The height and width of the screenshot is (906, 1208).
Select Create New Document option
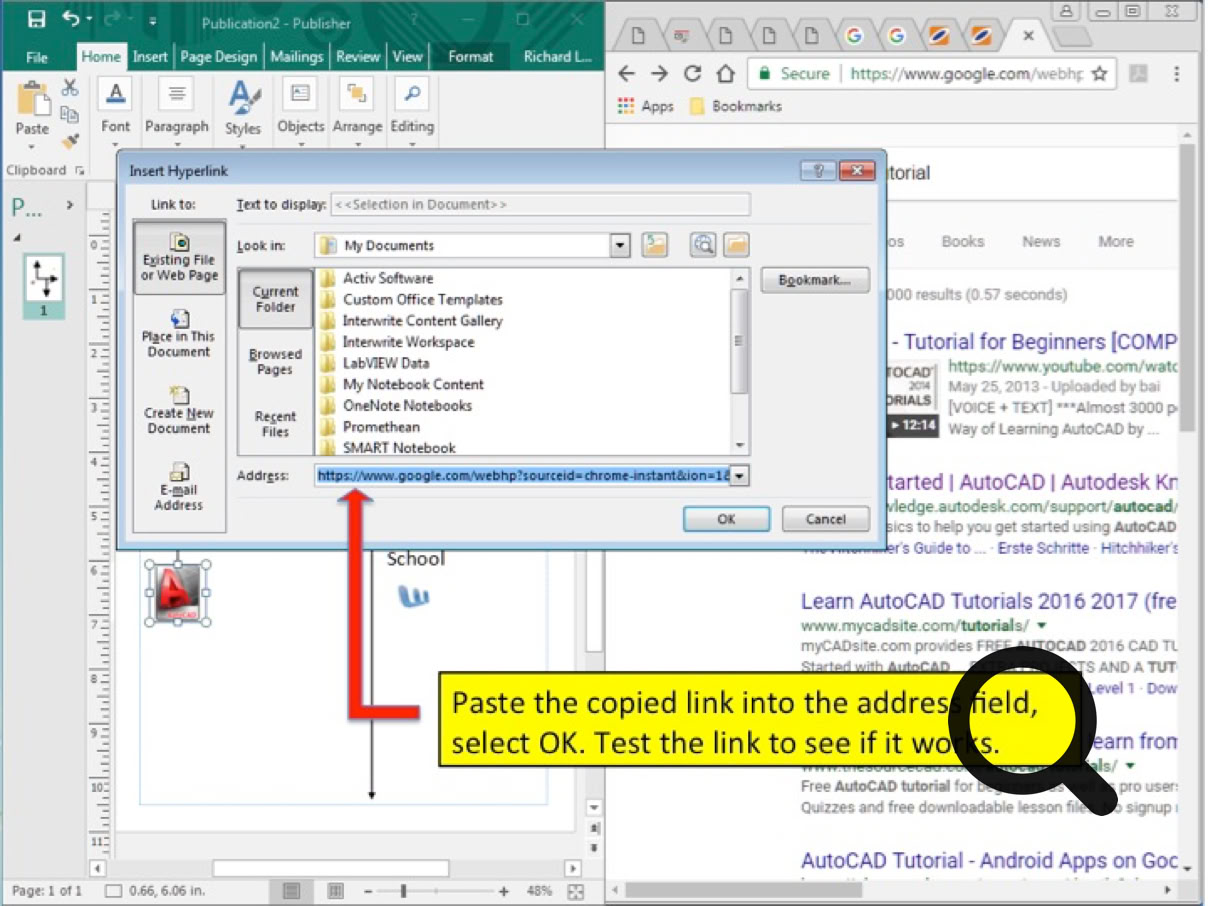179,411
